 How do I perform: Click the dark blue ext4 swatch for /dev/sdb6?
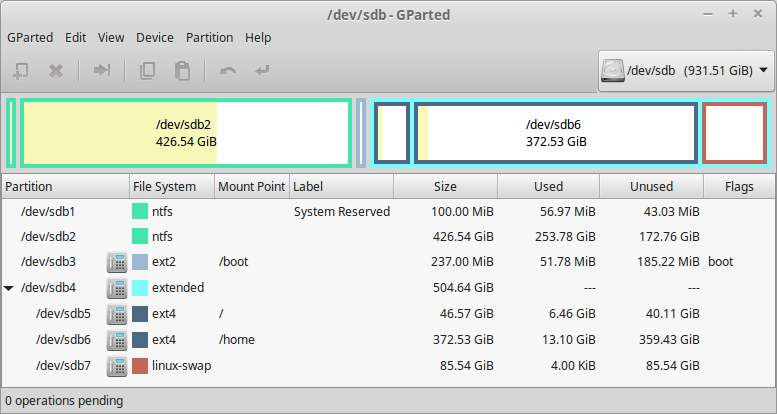coord(140,340)
